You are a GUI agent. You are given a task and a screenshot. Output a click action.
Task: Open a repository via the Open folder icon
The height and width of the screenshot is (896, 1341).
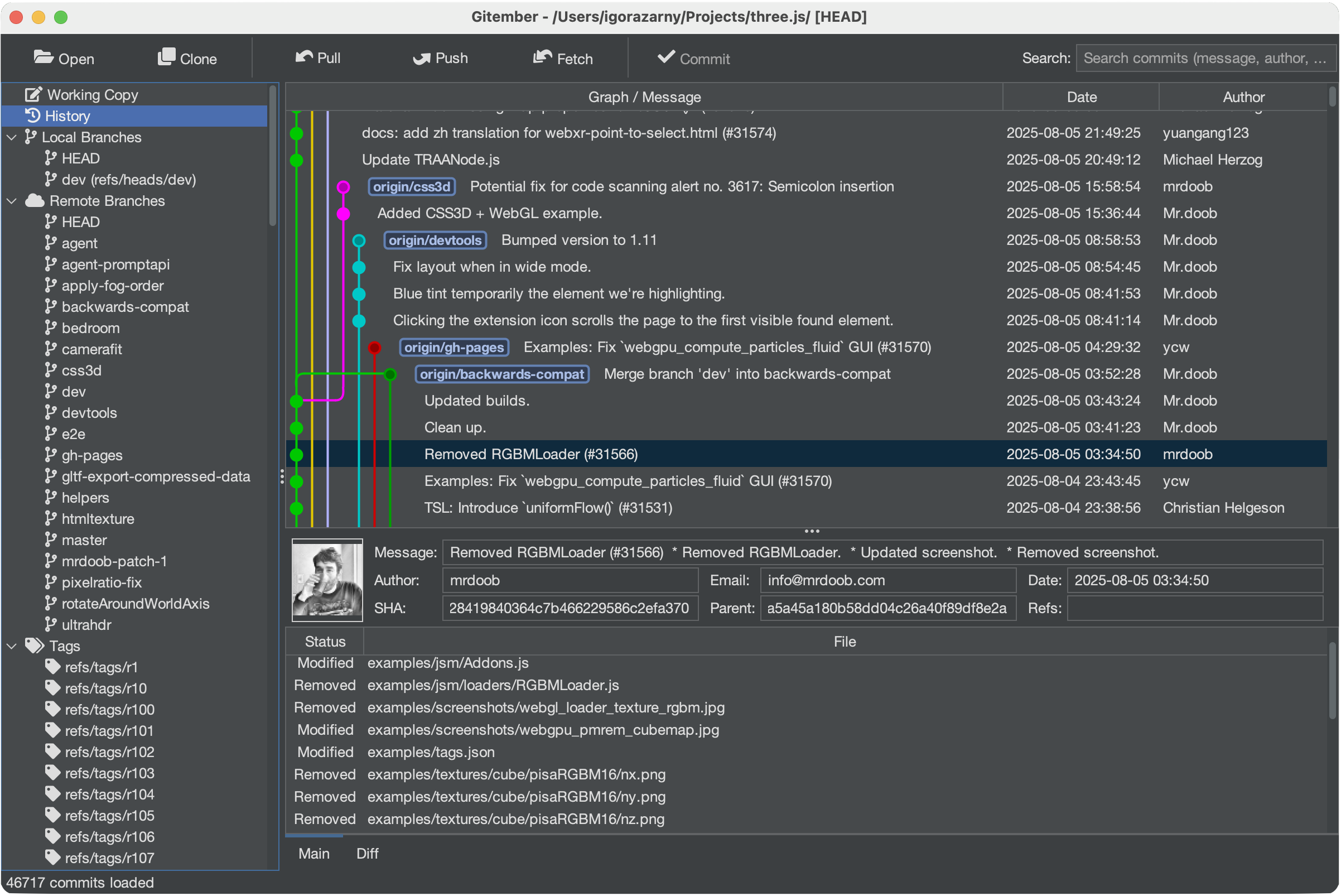coord(44,57)
